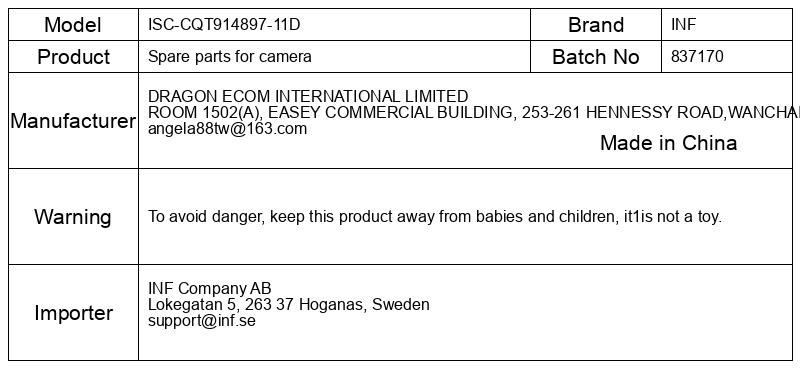Click the Model header cell

(73, 24)
